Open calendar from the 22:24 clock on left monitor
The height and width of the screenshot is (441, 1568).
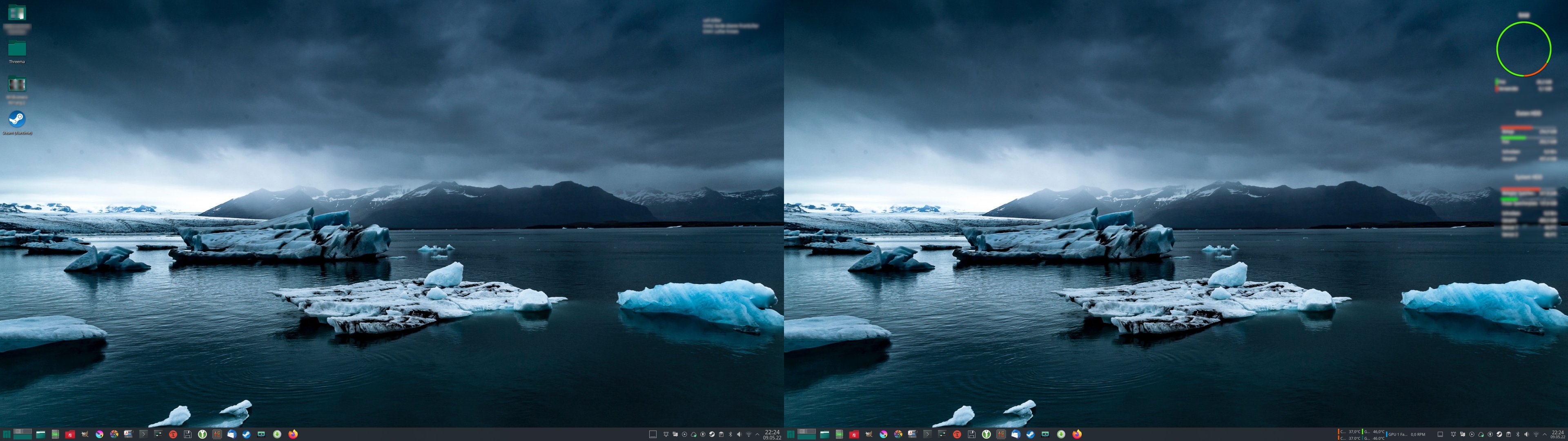click(x=773, y=434)
